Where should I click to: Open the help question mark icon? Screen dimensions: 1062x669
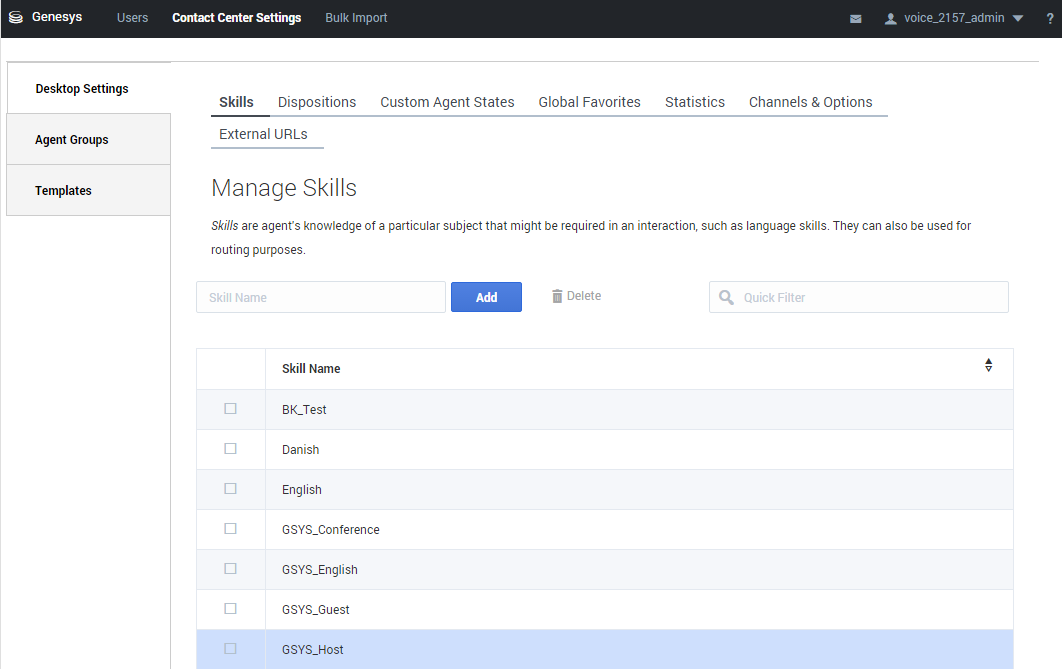click(1049, 18)
